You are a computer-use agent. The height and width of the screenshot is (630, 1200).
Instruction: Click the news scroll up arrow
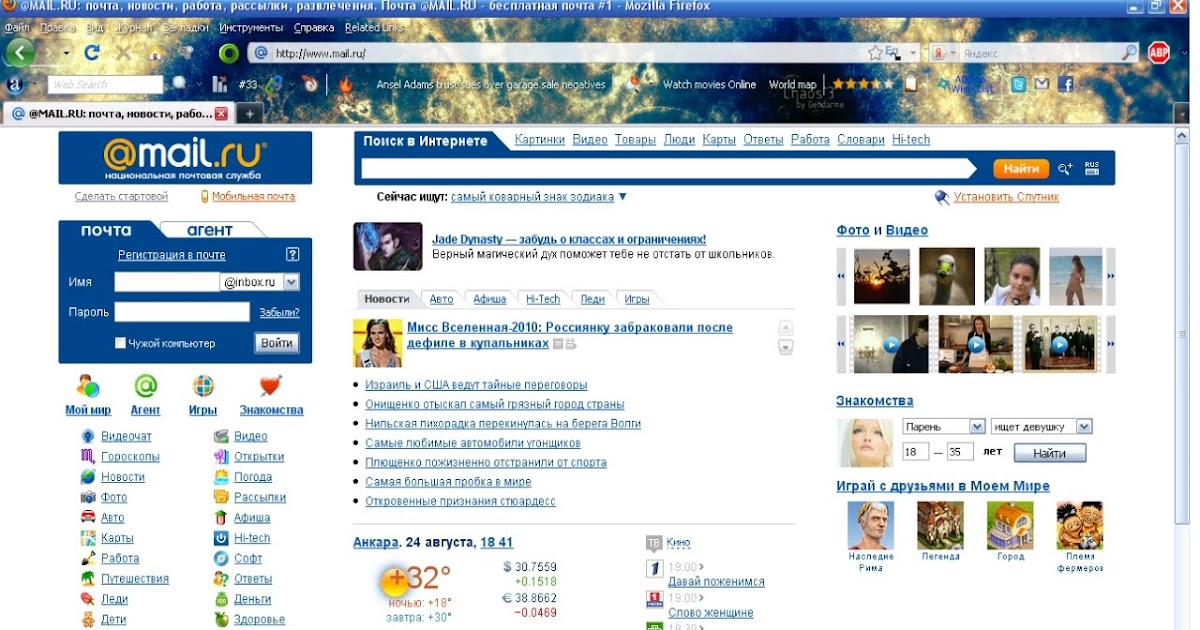coord(786,328)
